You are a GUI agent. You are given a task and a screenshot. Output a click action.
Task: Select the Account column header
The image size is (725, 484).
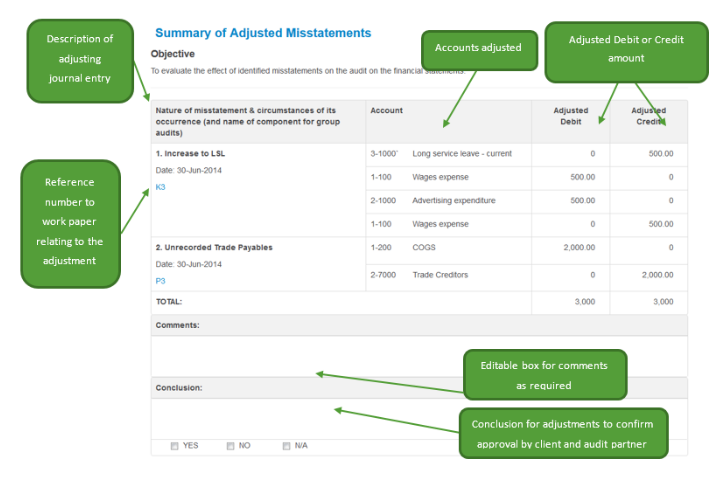pos(387,110)
